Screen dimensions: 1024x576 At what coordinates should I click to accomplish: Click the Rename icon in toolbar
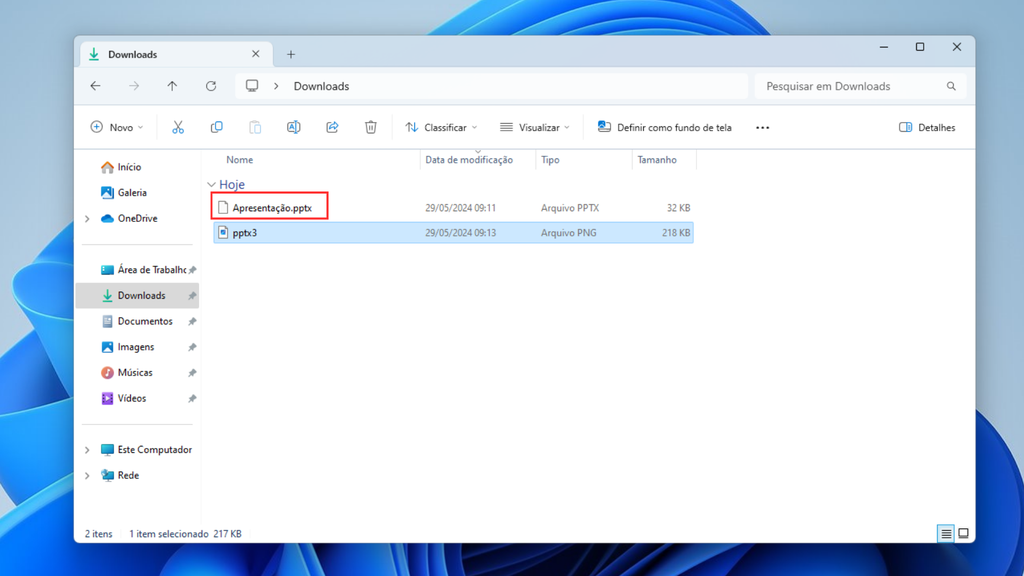(293, 127)
